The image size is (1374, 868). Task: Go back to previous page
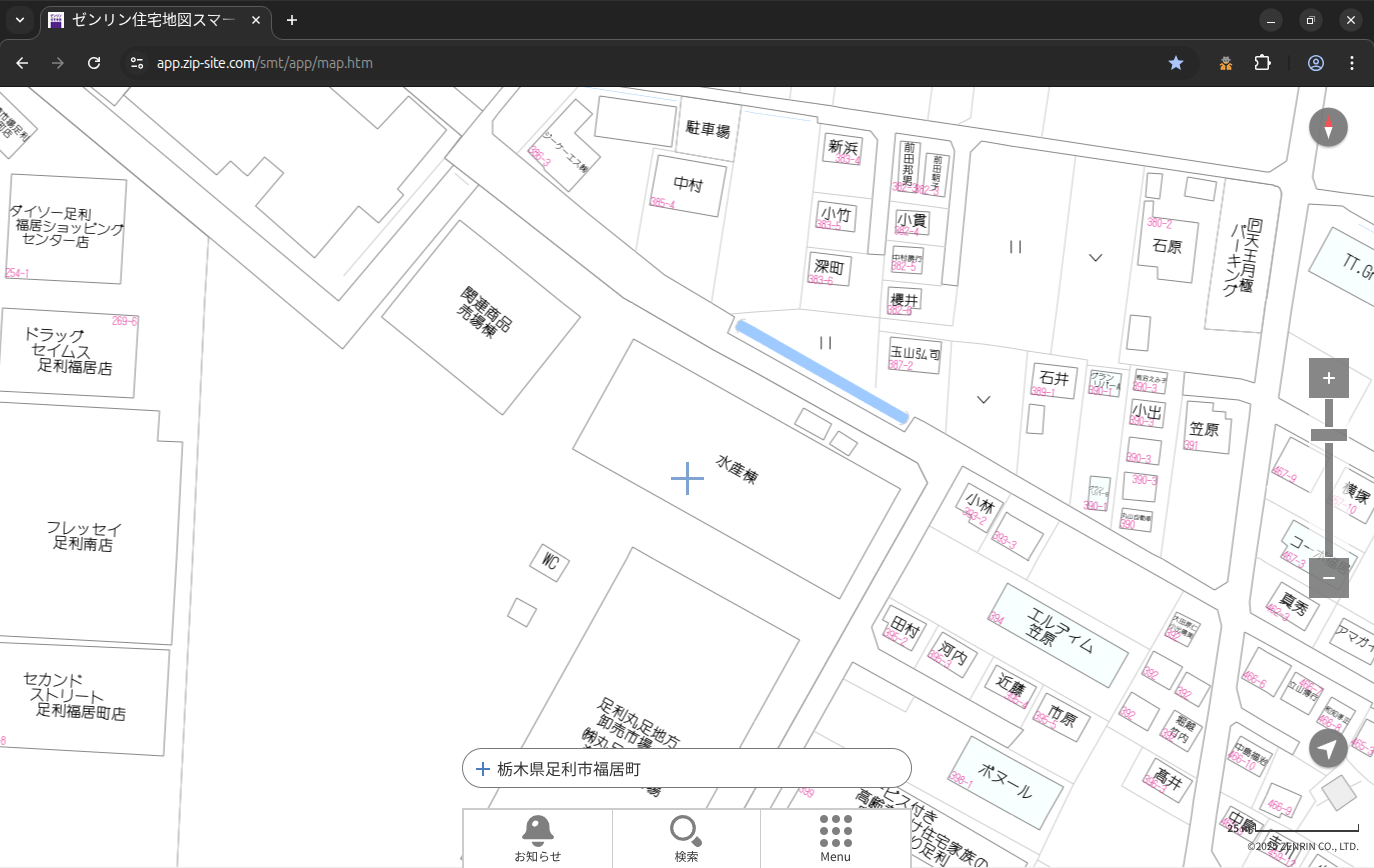click(22, 63)
